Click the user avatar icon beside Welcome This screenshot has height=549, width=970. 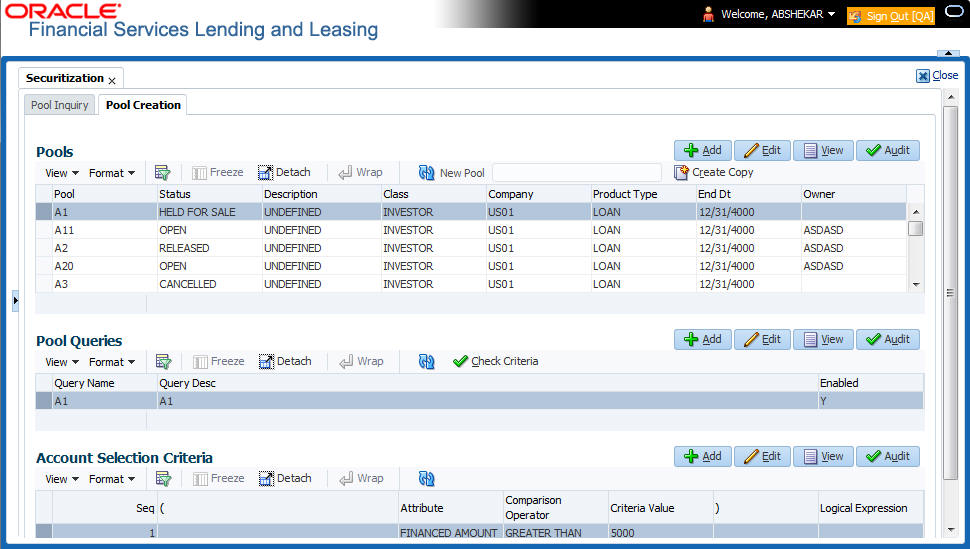[708, 14]
